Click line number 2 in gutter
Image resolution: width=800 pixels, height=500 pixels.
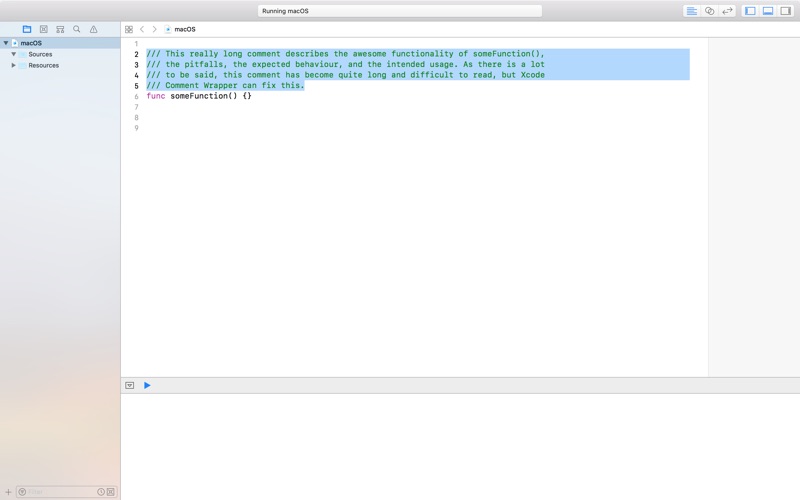pyautogui.click(x=136, y=54)
